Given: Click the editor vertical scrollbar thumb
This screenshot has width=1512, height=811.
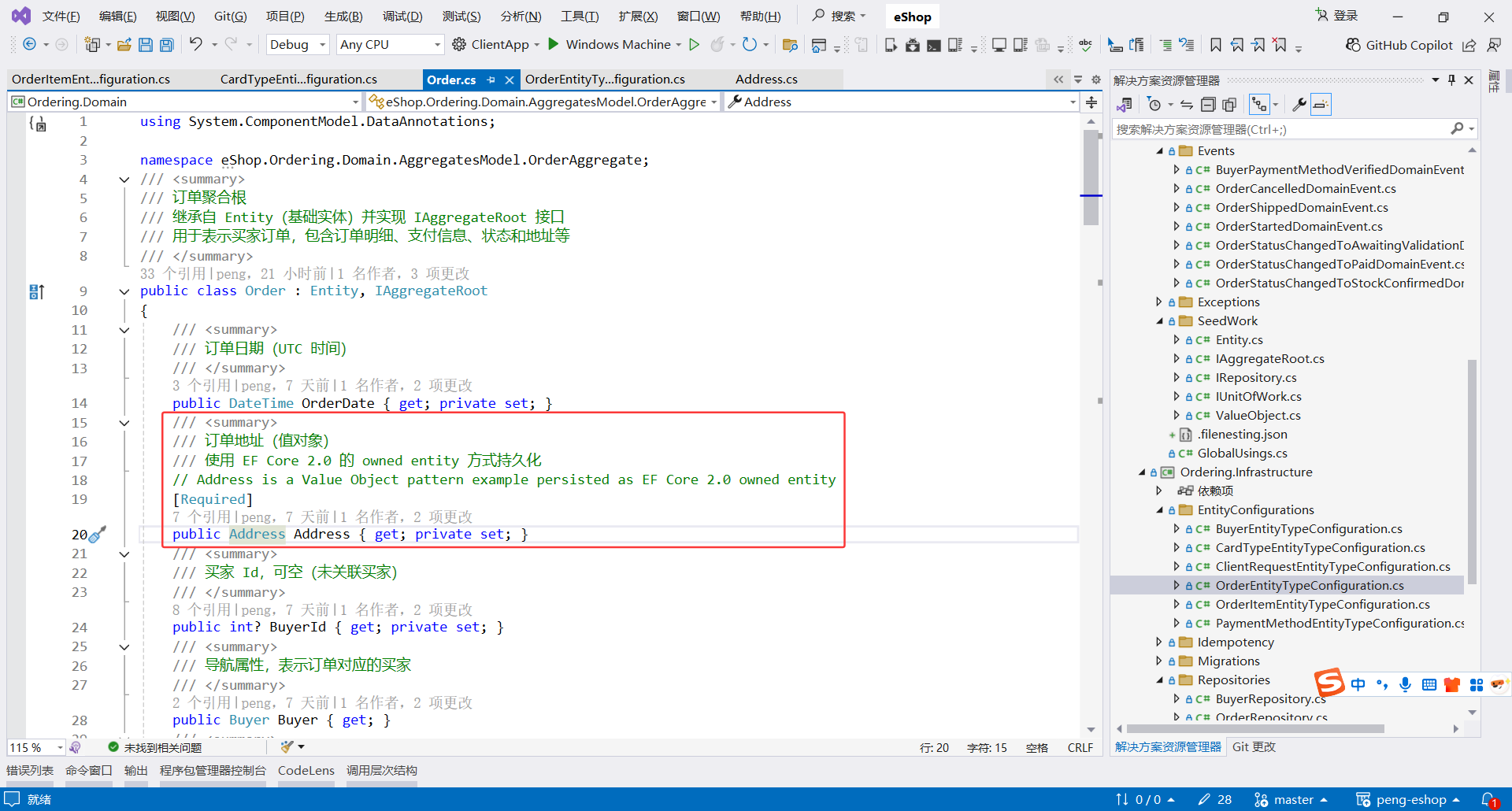Looking at the screenshot, I should (x=1091, y=179).
